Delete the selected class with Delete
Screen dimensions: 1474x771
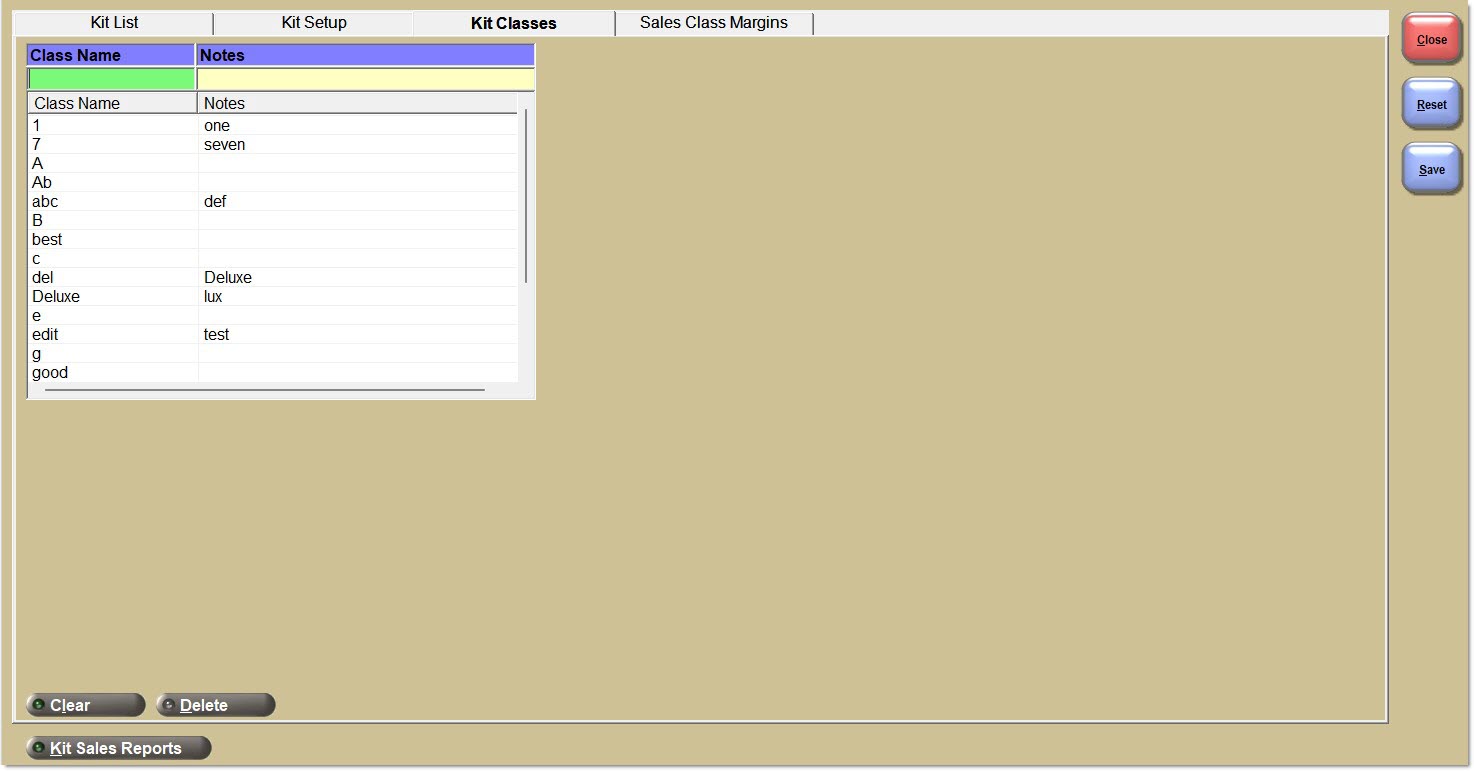(x=215, y=705)
